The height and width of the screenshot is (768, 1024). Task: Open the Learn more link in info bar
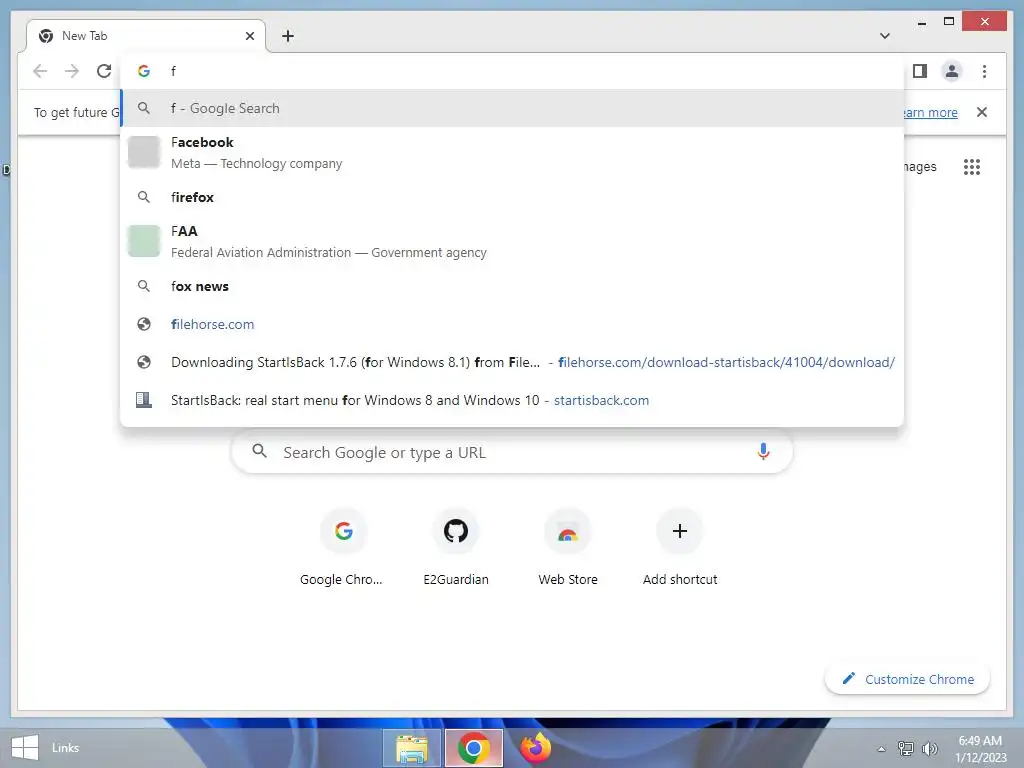pyautogui.click(x=931, y=112)
